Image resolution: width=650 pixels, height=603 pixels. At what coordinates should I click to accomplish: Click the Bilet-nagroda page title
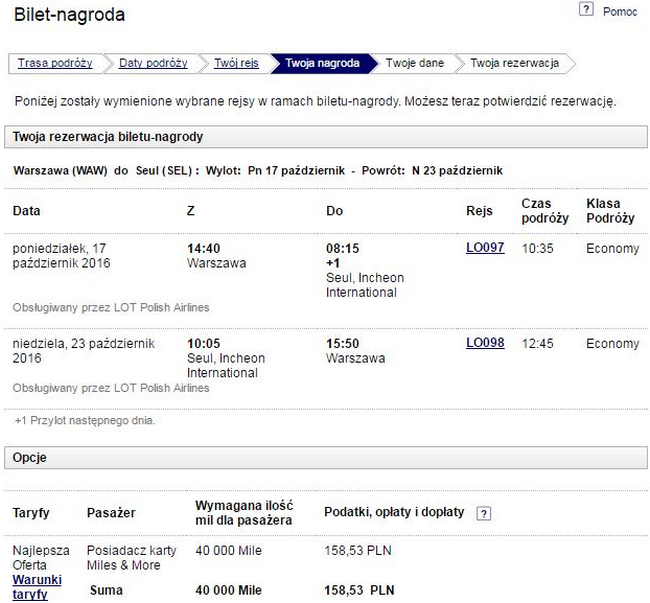click(69, 15)
